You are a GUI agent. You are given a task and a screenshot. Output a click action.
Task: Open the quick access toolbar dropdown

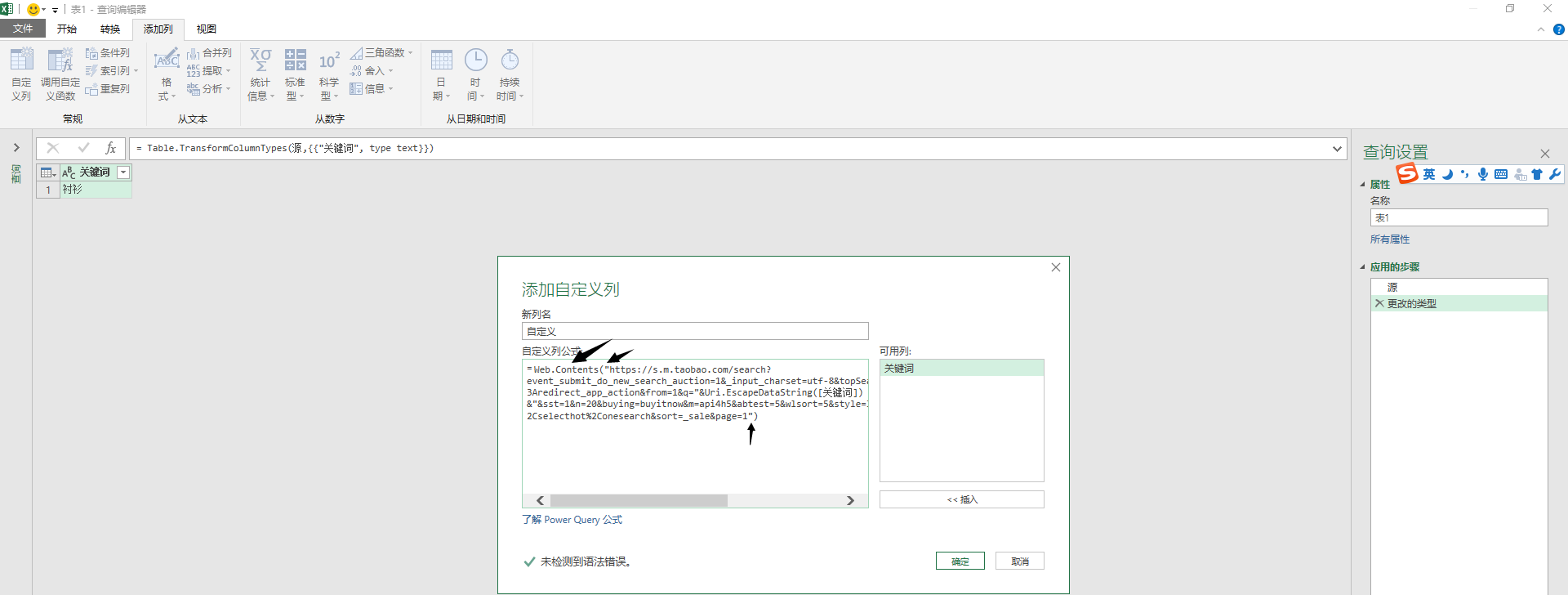click(55, 10)
